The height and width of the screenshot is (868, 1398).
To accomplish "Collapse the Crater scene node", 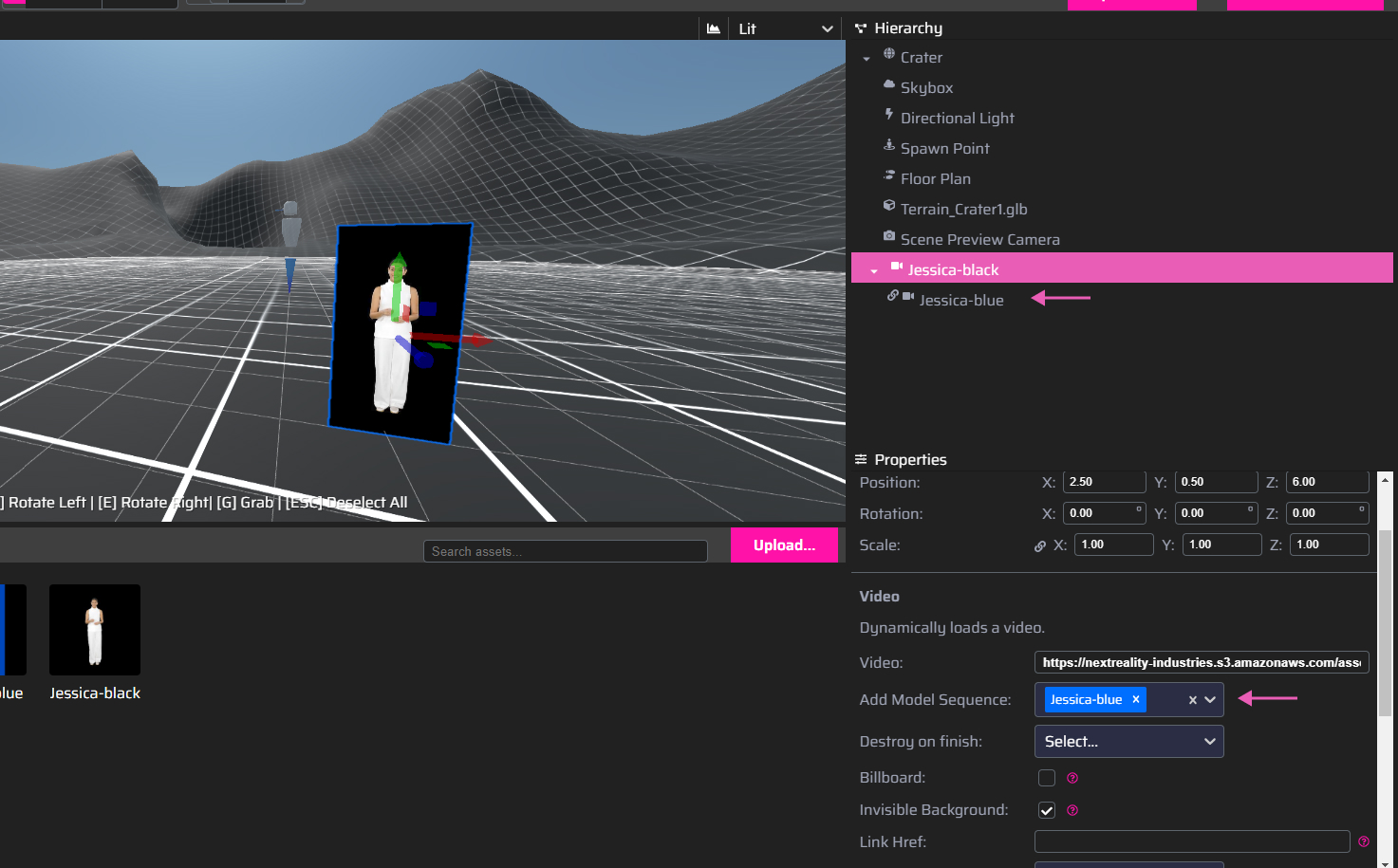I will click(x=867, y=59).
